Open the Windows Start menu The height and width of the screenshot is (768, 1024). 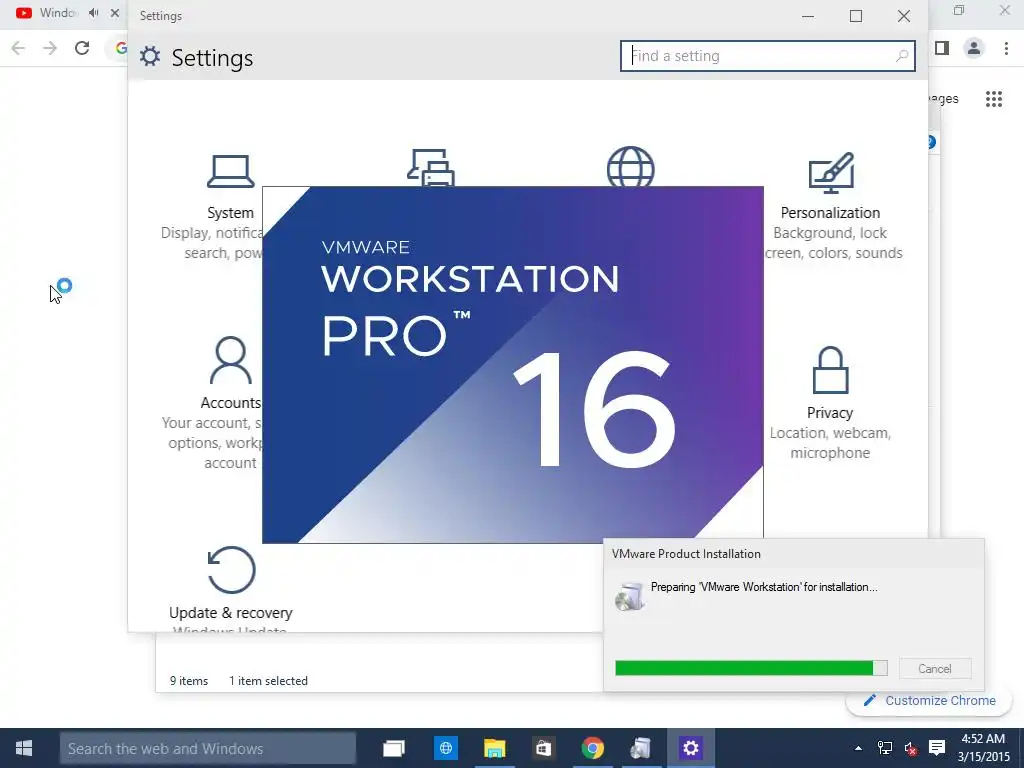pos(24,748)
